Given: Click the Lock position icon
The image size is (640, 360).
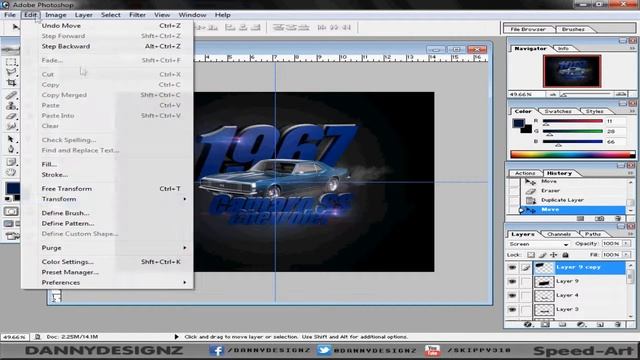Looking at the screenshot, I should (553, 255).
